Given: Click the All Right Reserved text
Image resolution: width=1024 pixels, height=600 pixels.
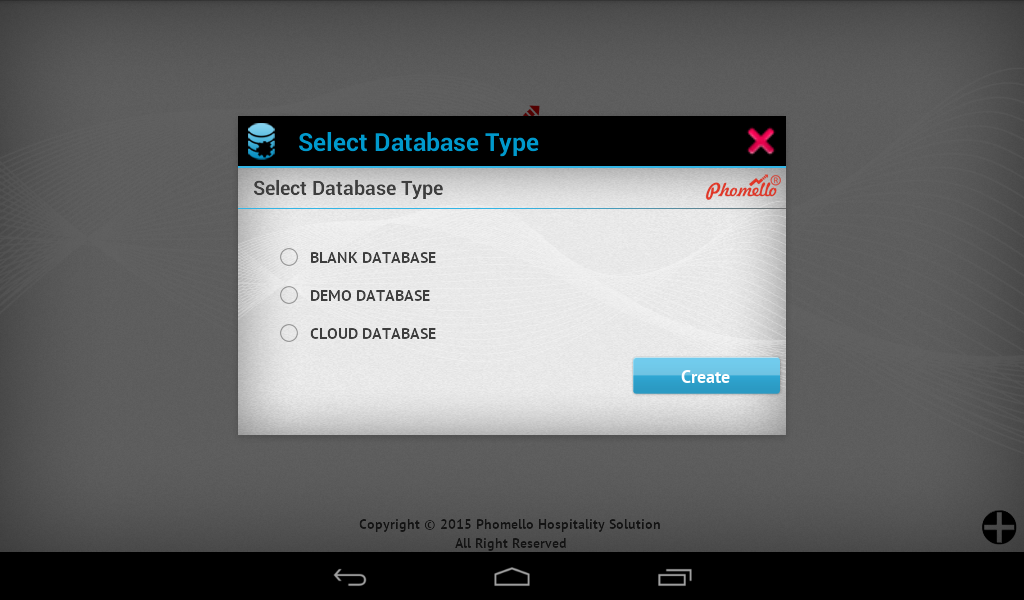Looking at the screenshot, I should click(511, 543).
